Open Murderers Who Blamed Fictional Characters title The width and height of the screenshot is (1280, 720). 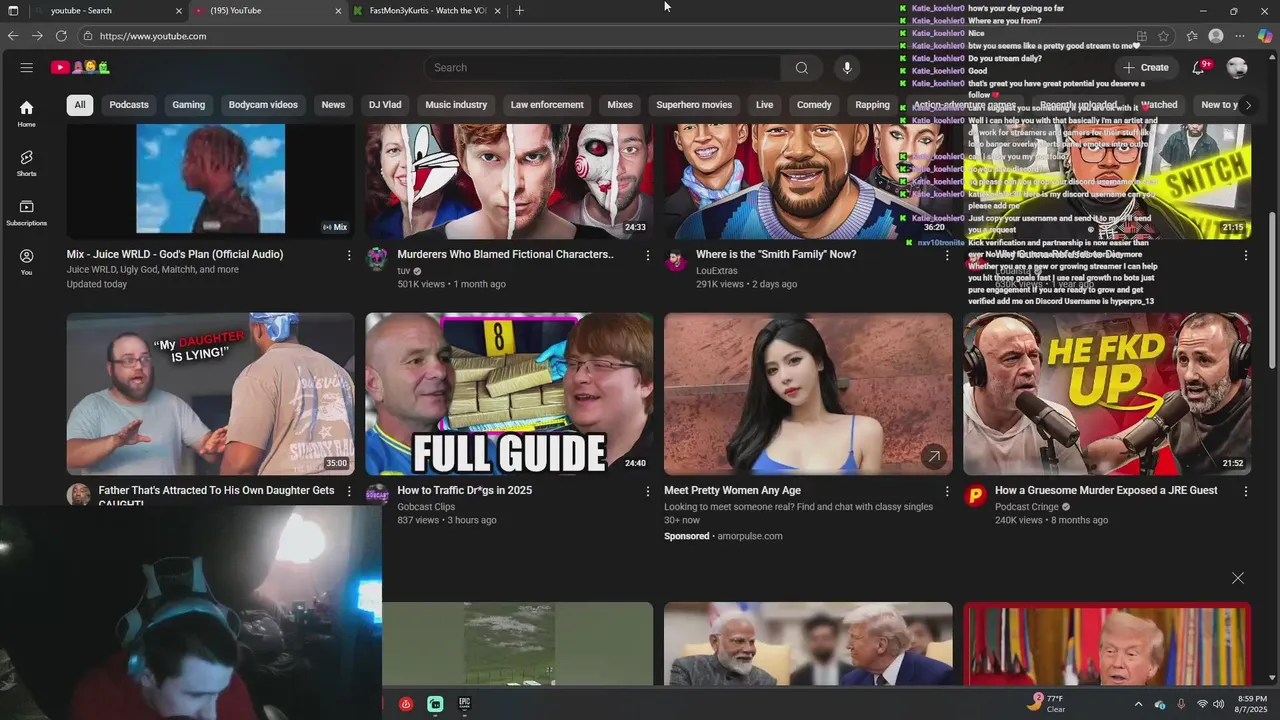pos(505,255)
